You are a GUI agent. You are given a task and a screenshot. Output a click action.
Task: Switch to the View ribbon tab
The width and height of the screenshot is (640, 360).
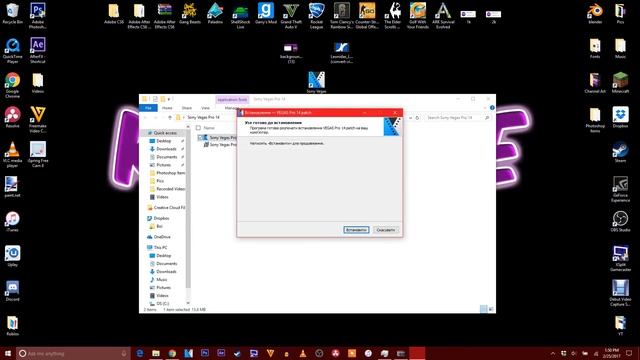point(205,108)
